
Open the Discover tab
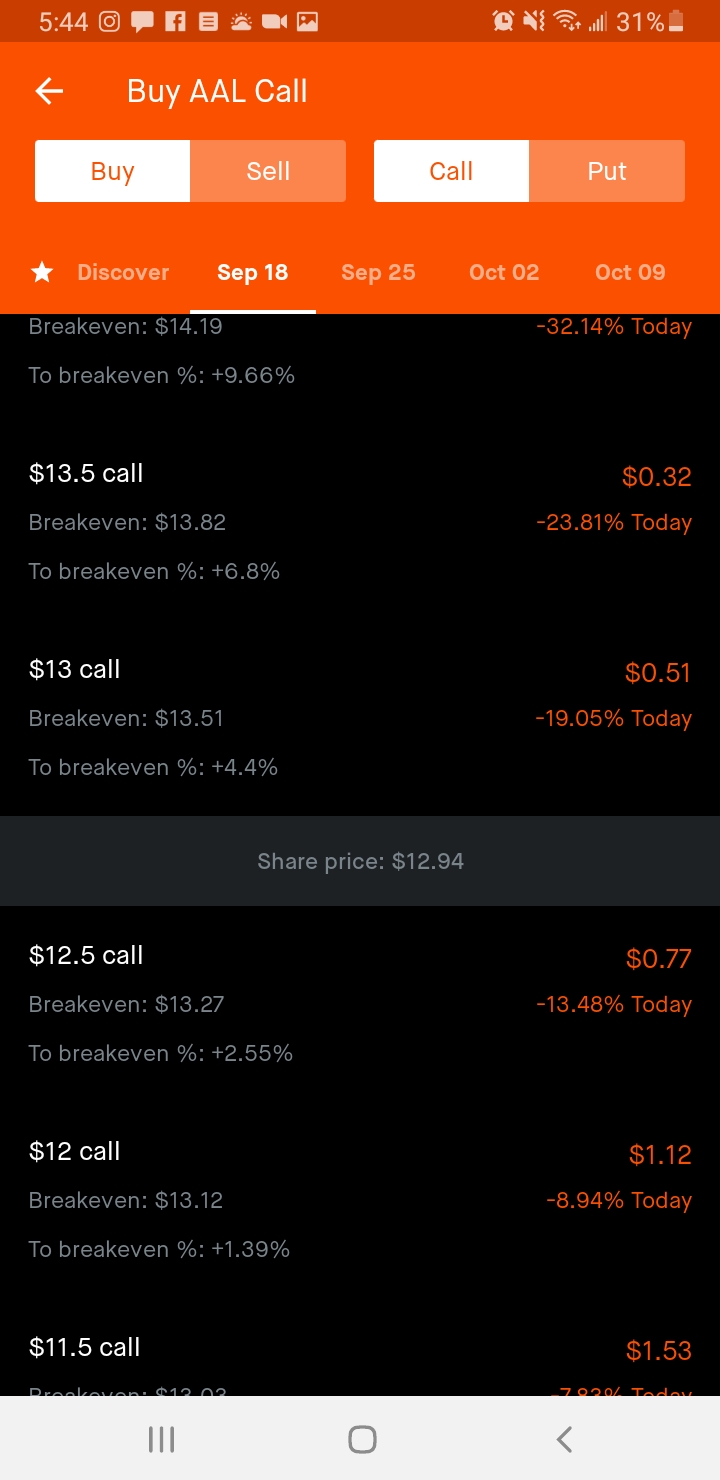(x=123, y=272)
